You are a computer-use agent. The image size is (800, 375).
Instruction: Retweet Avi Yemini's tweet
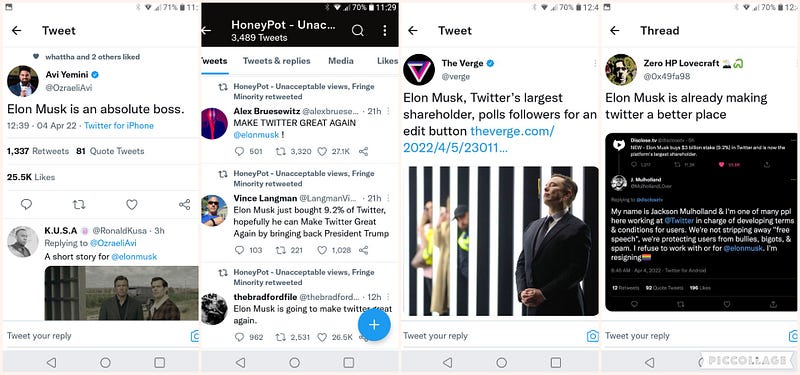click(x=79, y=205)
